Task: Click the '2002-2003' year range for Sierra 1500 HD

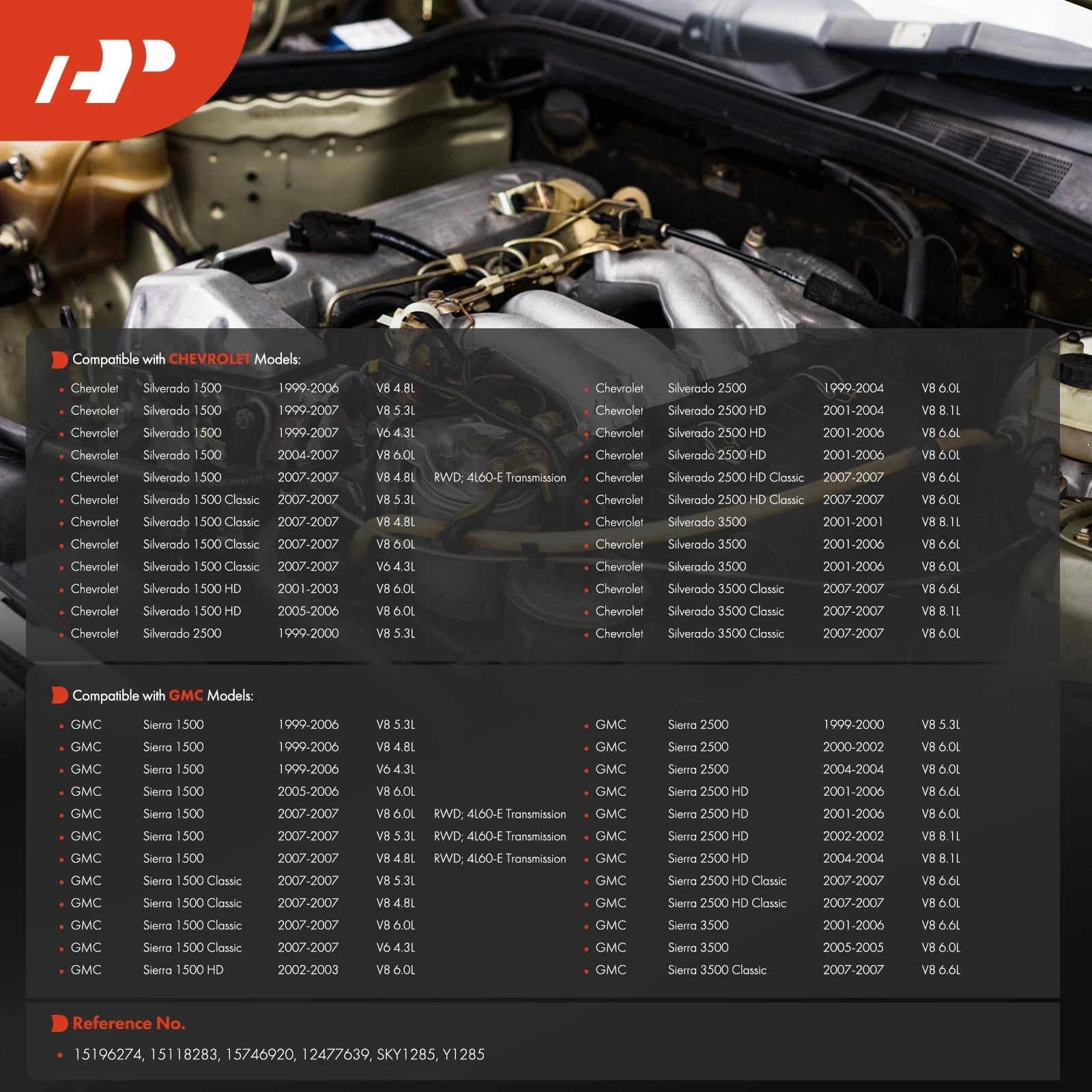Action: (x=308, y=970)
